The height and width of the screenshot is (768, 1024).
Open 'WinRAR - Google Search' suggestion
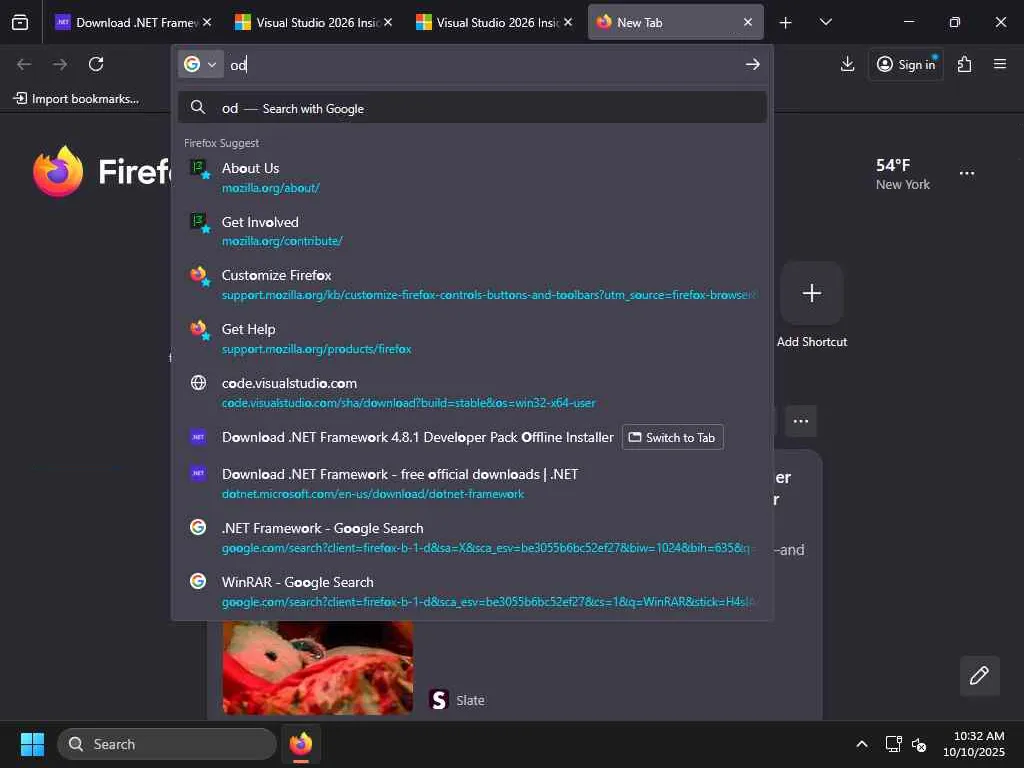tap(472, 591)
